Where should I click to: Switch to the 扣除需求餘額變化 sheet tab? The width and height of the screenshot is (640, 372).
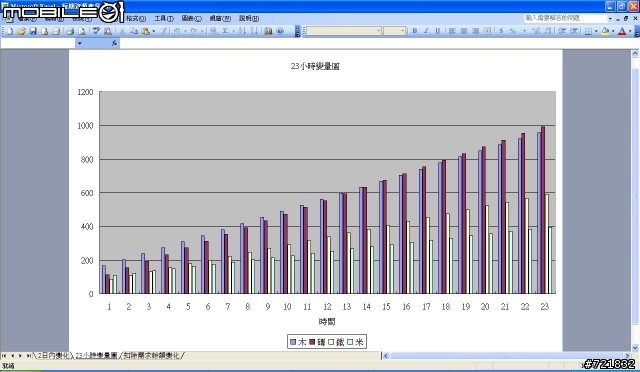click(x=151, y=355)
